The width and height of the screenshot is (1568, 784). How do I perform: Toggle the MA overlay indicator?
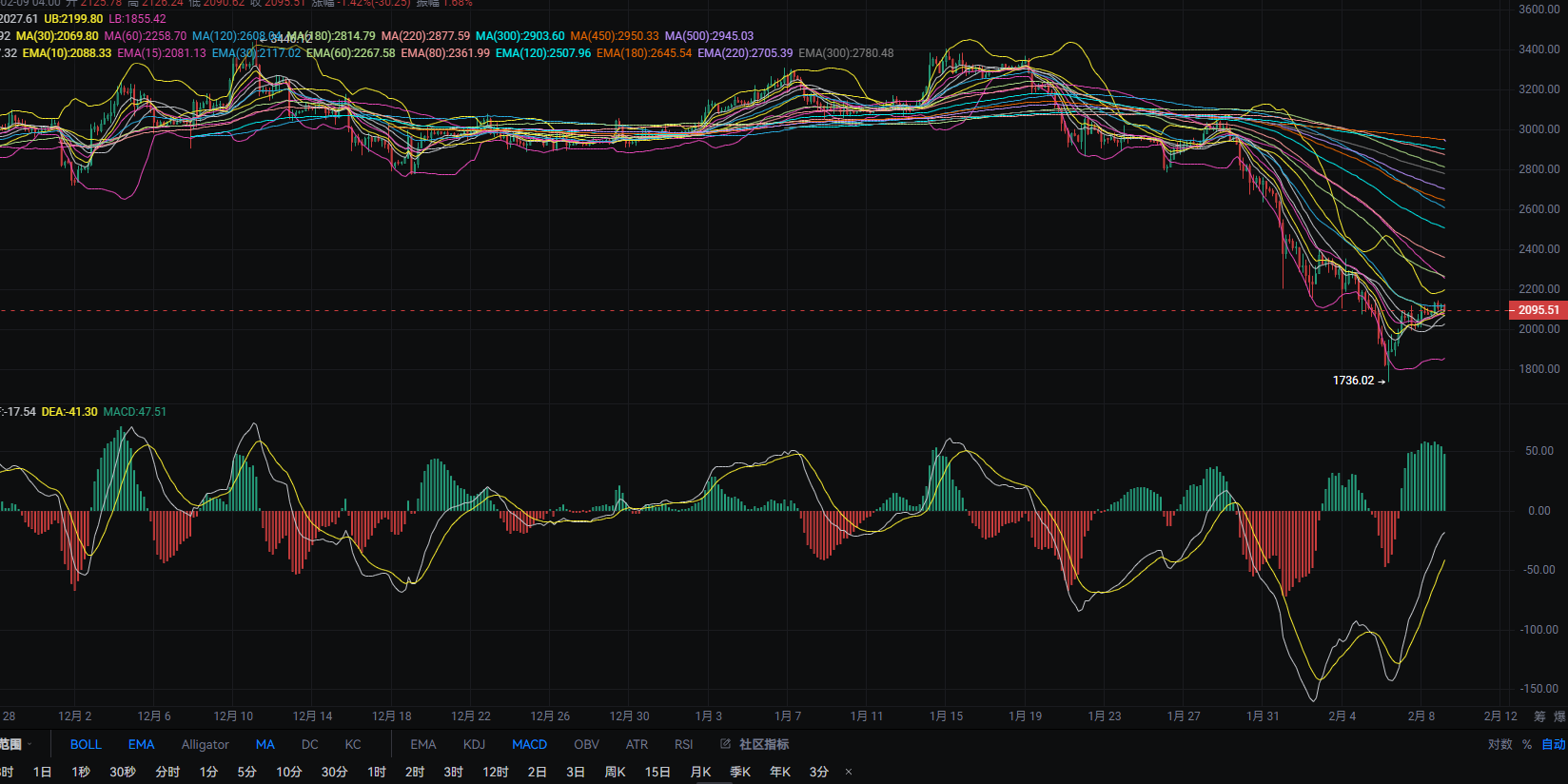(265, 744)
